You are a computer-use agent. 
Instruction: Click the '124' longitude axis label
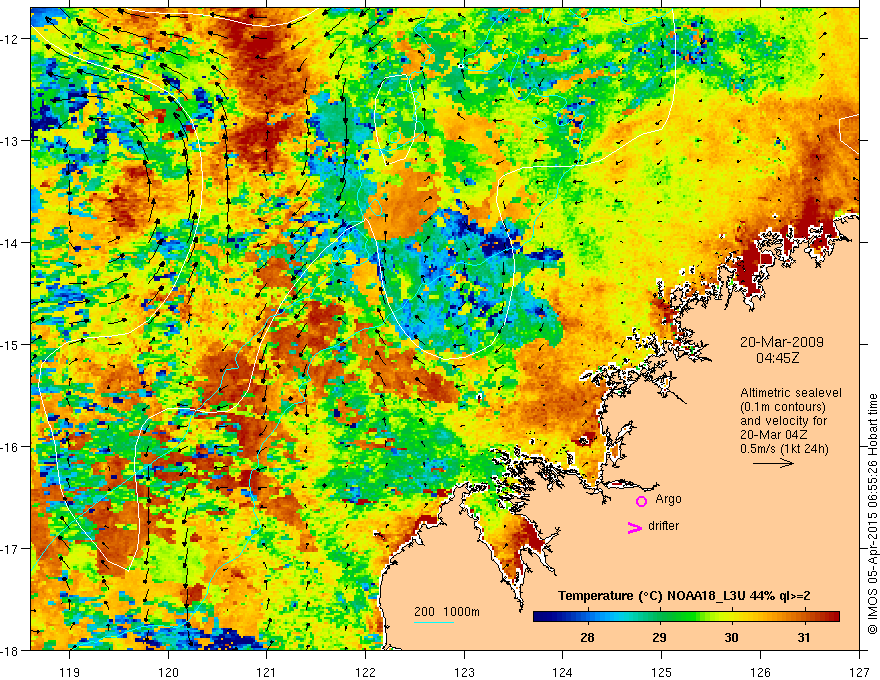click(x=563, y=672)
